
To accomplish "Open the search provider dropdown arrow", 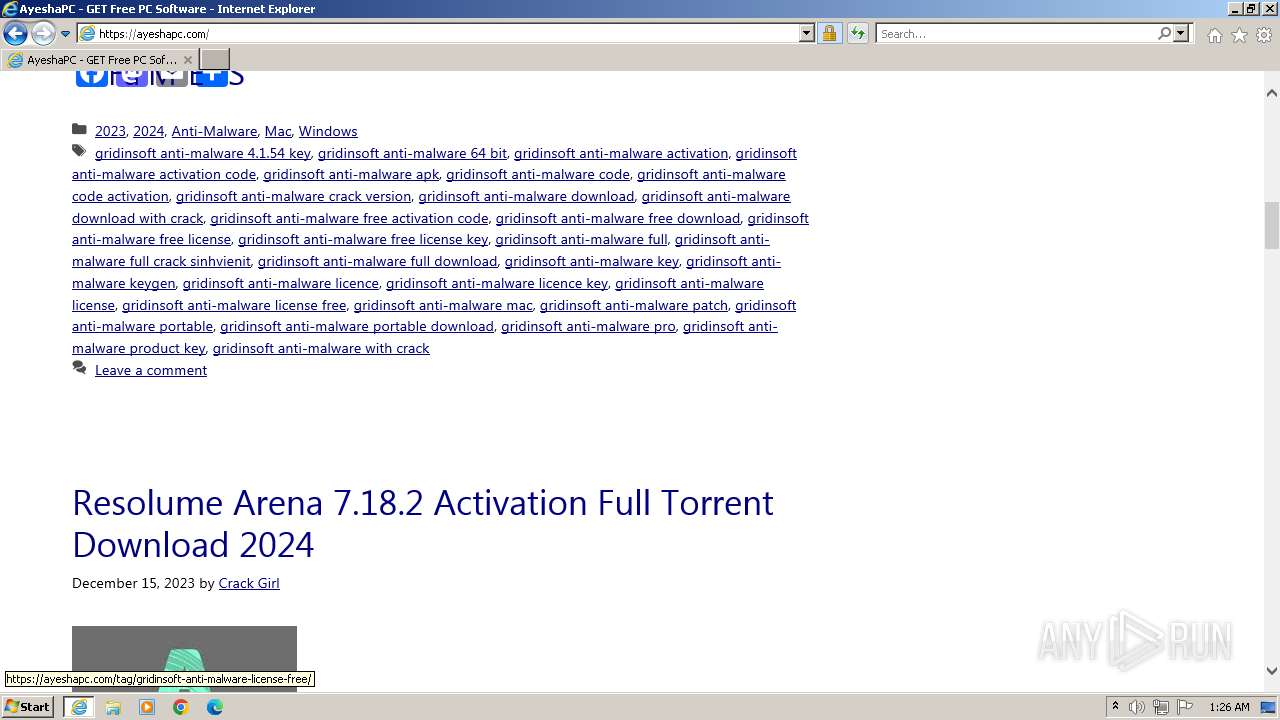I will pos(1181,33).
